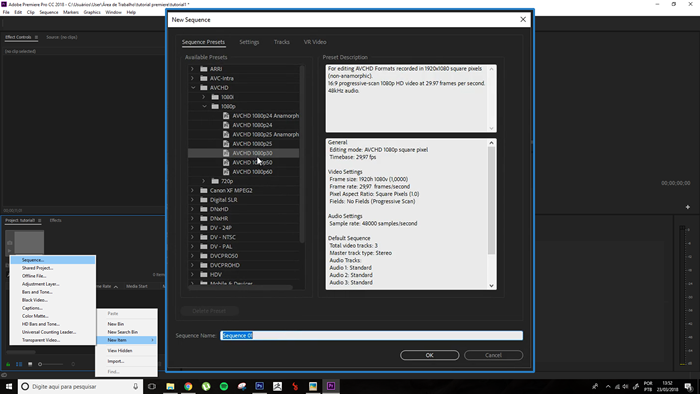Open Google Chrome from the taskbar
Screen dimensions: 700x394
pos(188,386)
